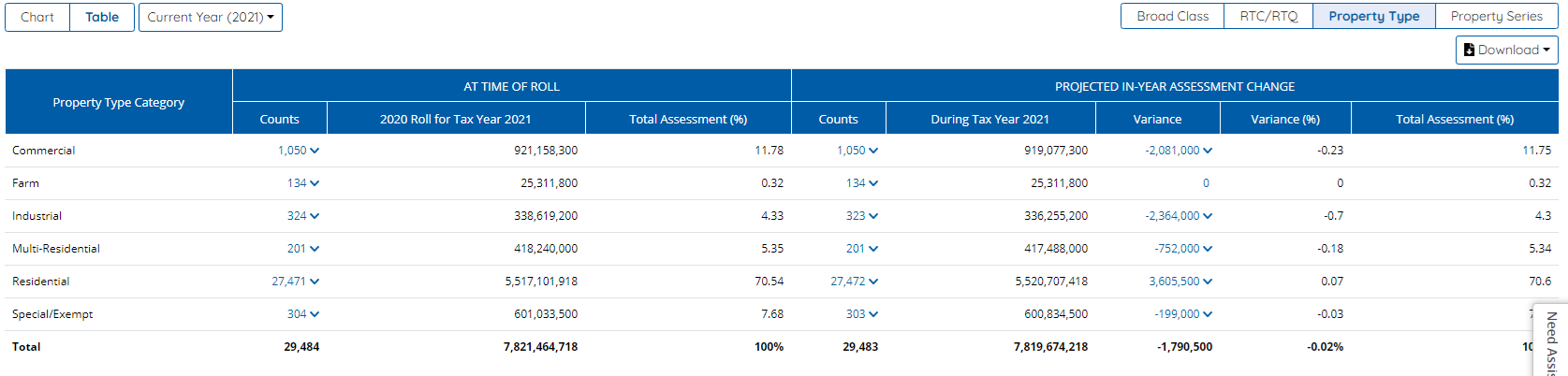Screen dimensions: 1568x376
Task: Click the Residential row label
Action: point(40,282)
